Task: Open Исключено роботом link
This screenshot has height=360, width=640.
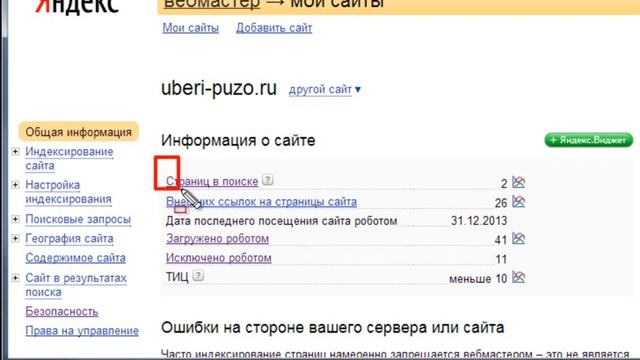Action: click(218, 258)
